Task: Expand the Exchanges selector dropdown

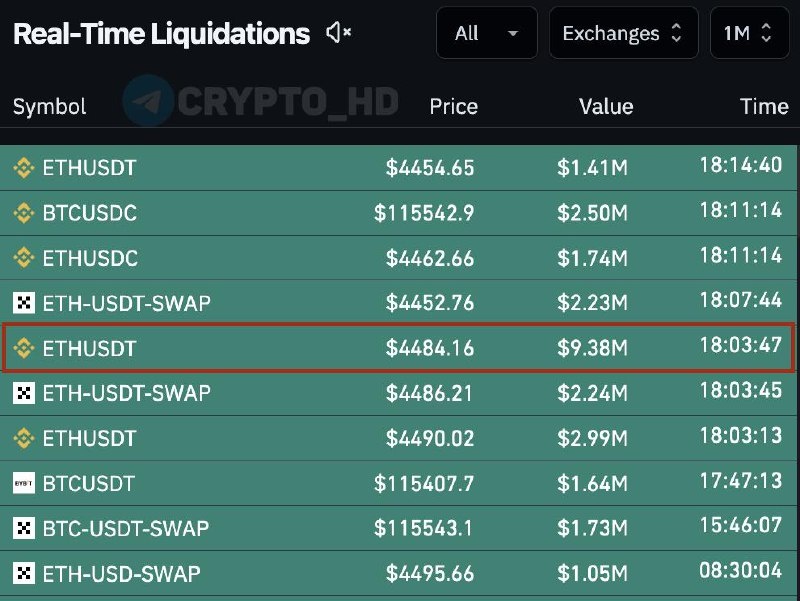Action: (x=622, y=34)
